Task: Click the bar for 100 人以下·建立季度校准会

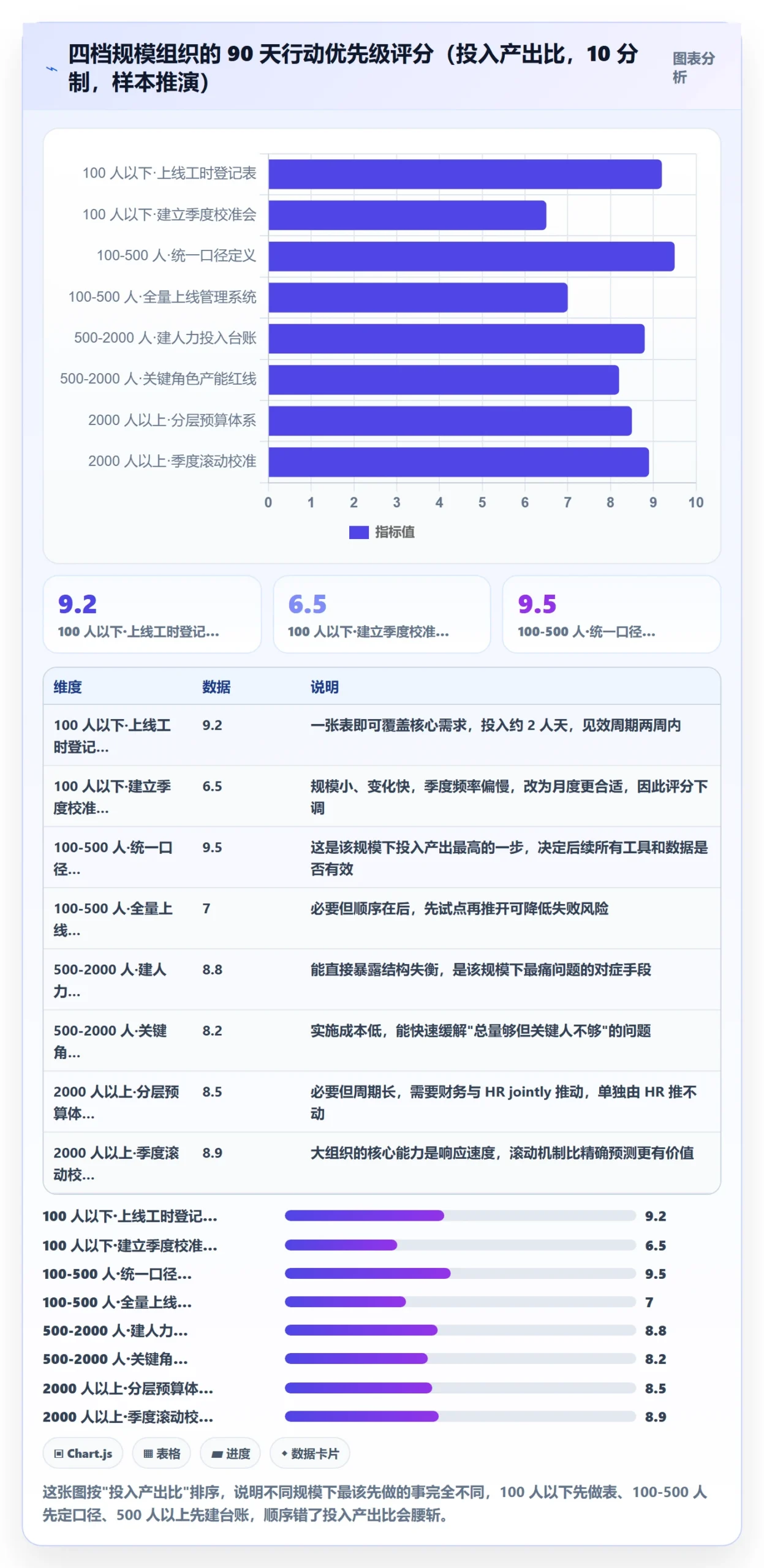Action: (x=407, y=215)
